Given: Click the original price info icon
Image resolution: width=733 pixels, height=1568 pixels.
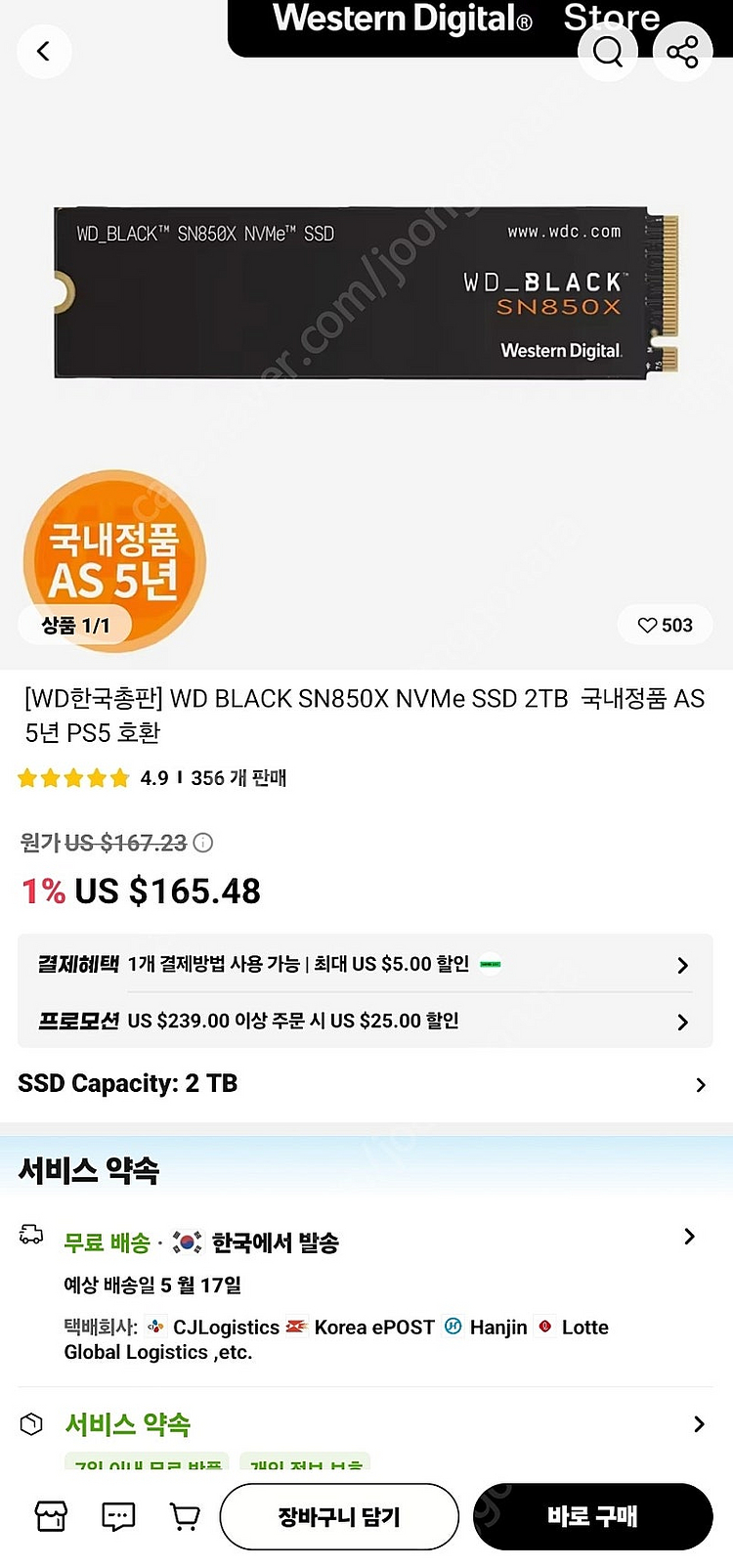Looking at the screenshot, I should (203, 843).
